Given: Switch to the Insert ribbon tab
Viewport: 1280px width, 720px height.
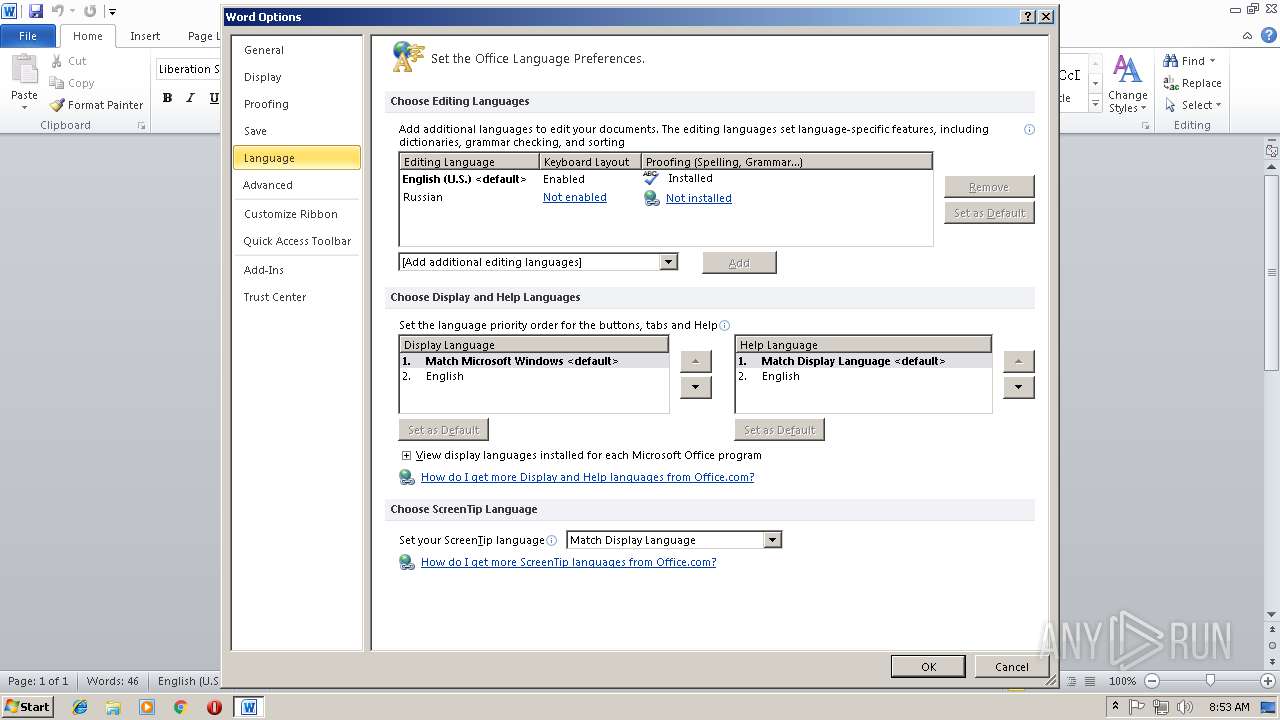Looking at the screenshot, I should [x=145, y=36].
